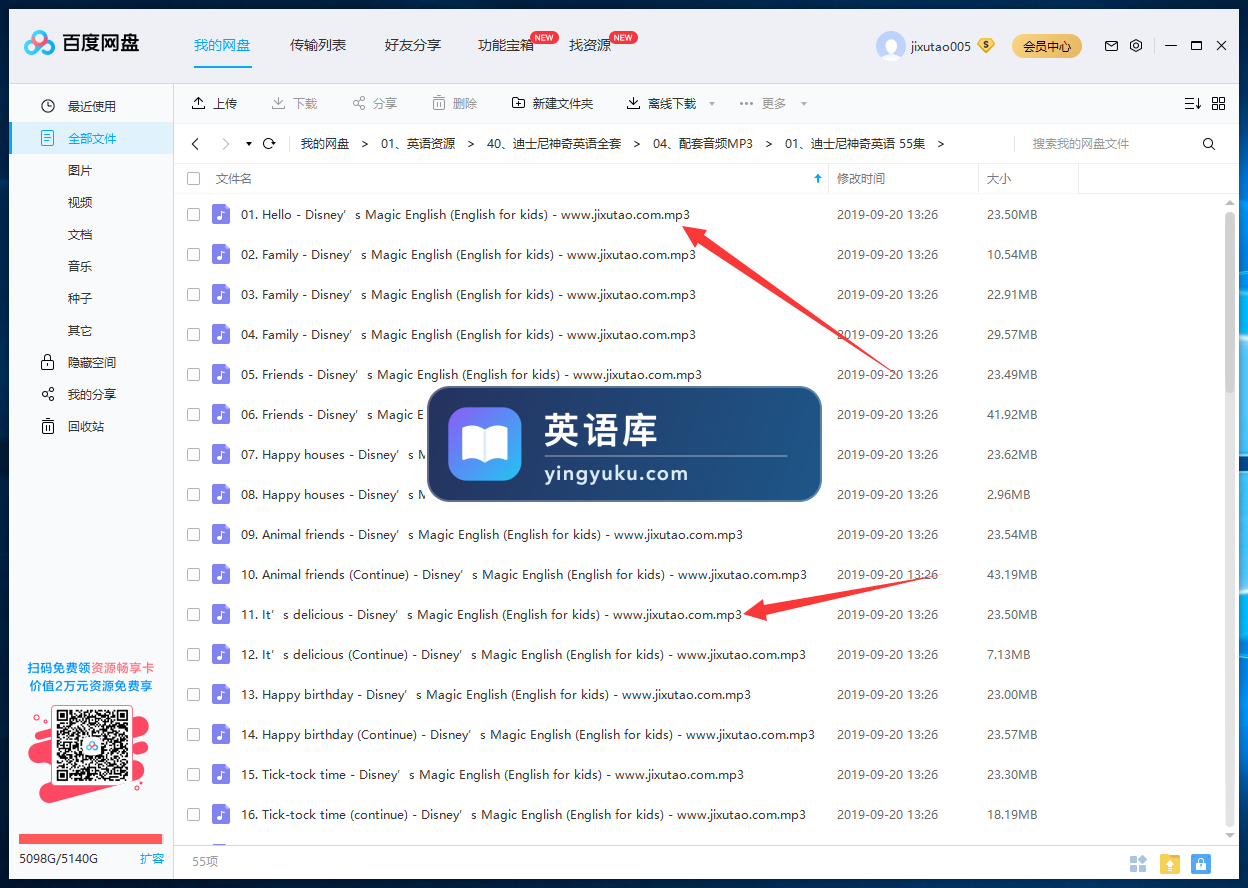Go back with the left arrow
The image size is (1248, 888).
click(x=196, y=144)
